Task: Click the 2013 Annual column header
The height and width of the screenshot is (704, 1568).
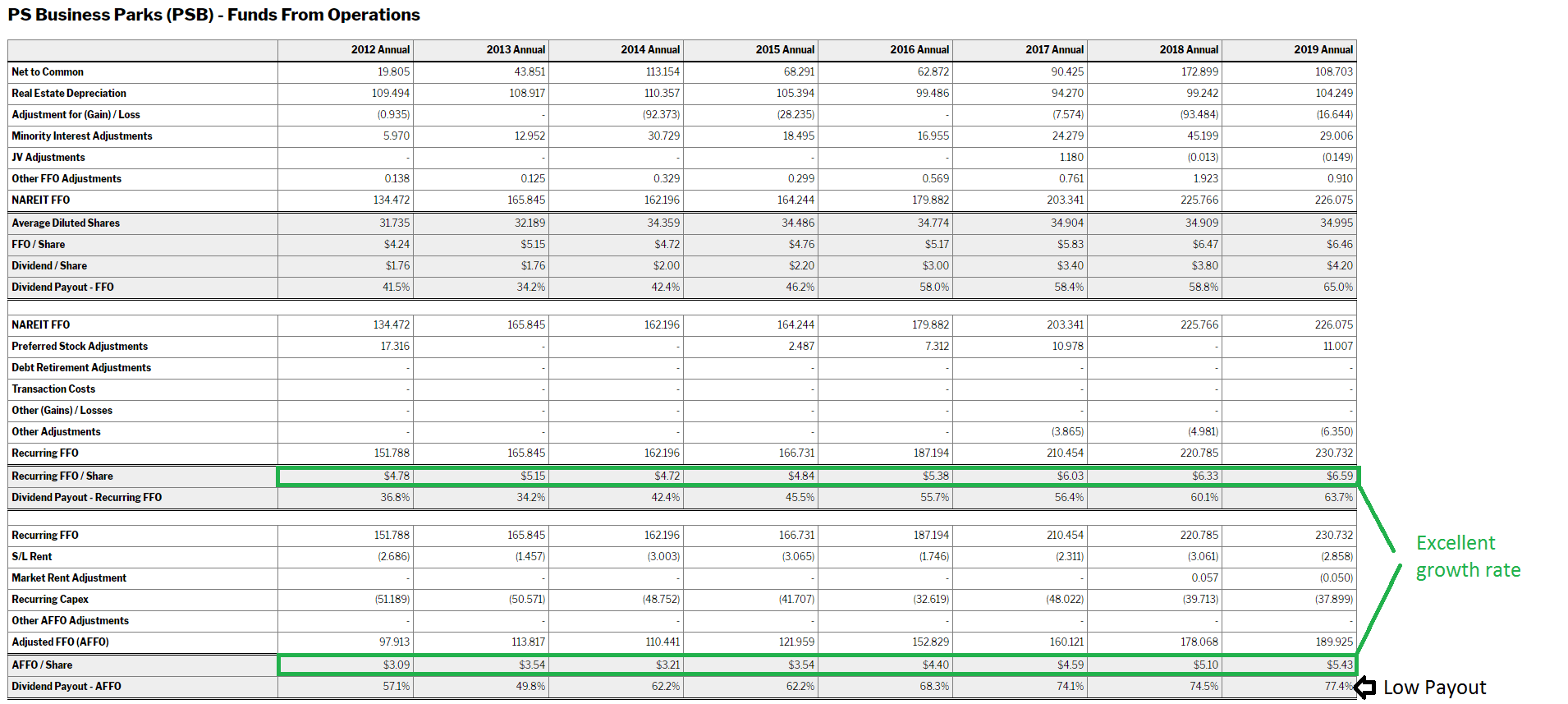Action: [x=516, y=50]
